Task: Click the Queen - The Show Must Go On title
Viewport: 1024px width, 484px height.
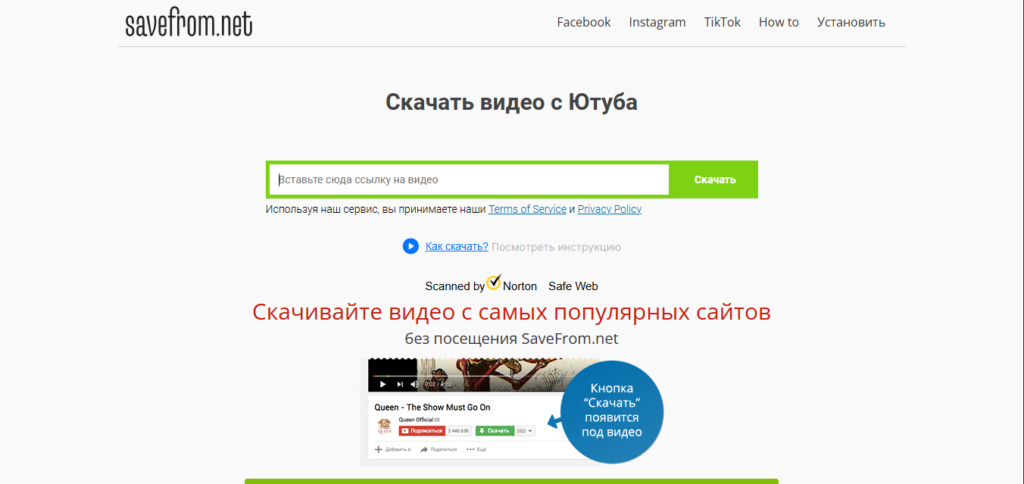Action: [432, 407]
